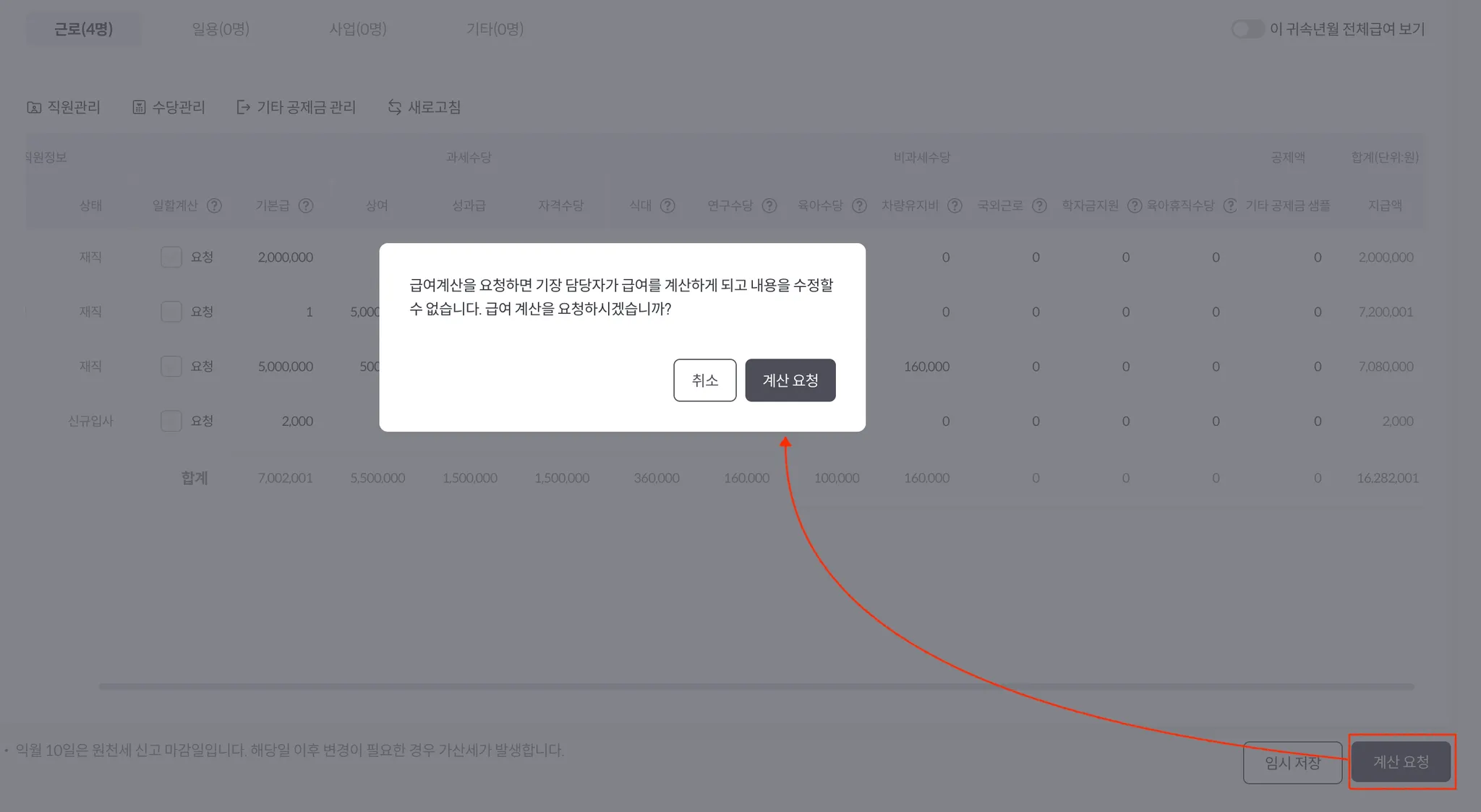The image size is (1481, 812).
Task: Click 임시 저장 button at bottom
Action: (x=1292, y=763)
